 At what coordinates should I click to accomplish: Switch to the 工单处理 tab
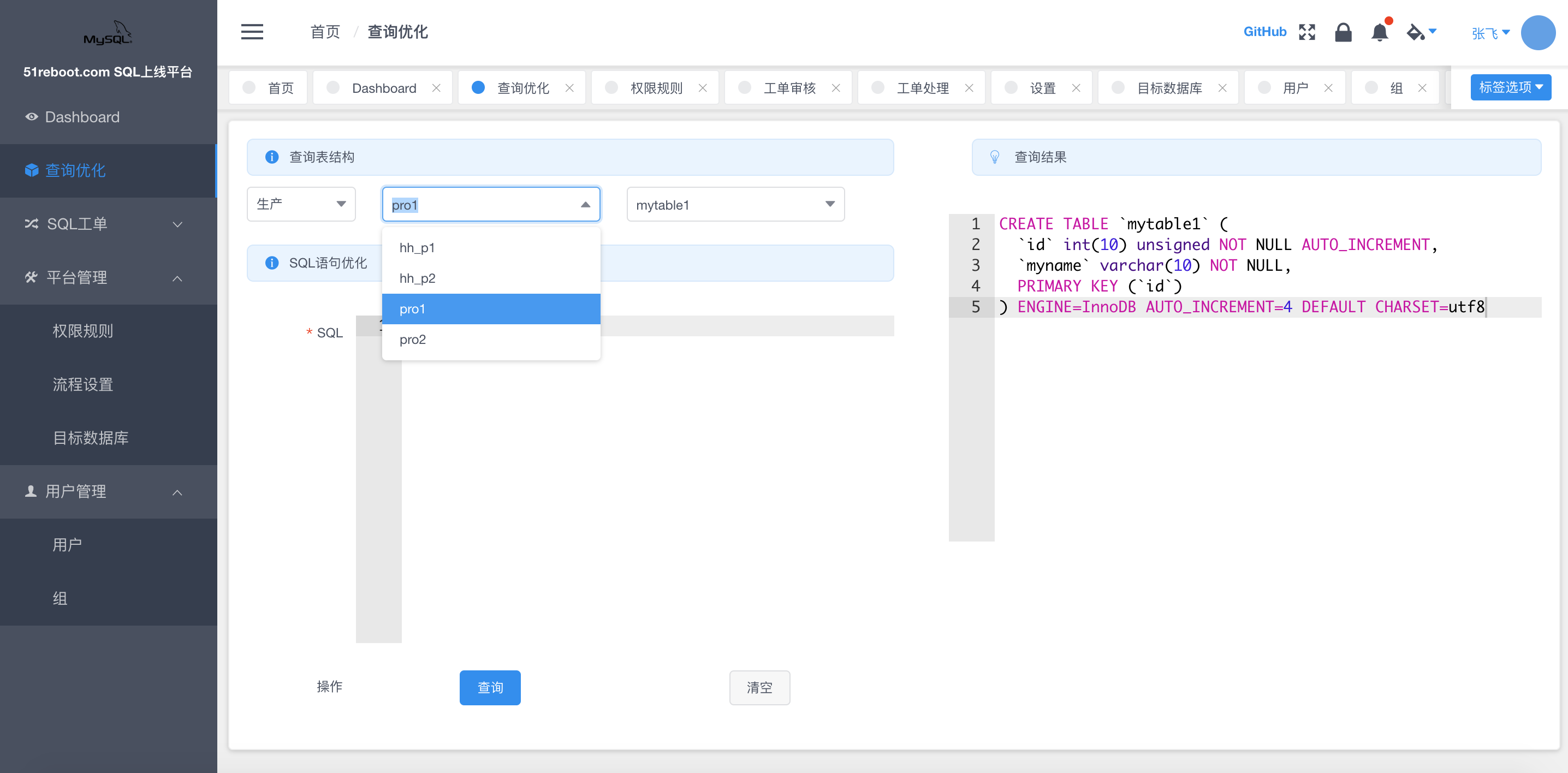pyautogui.click(x=923, y=88)
